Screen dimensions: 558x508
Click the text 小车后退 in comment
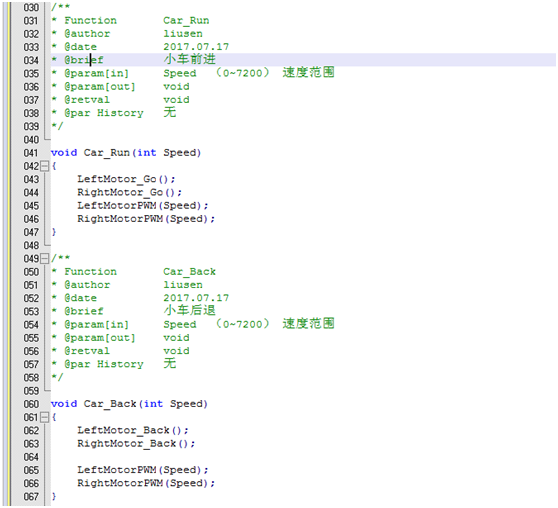pyautogui.click(x=190, y=310)
